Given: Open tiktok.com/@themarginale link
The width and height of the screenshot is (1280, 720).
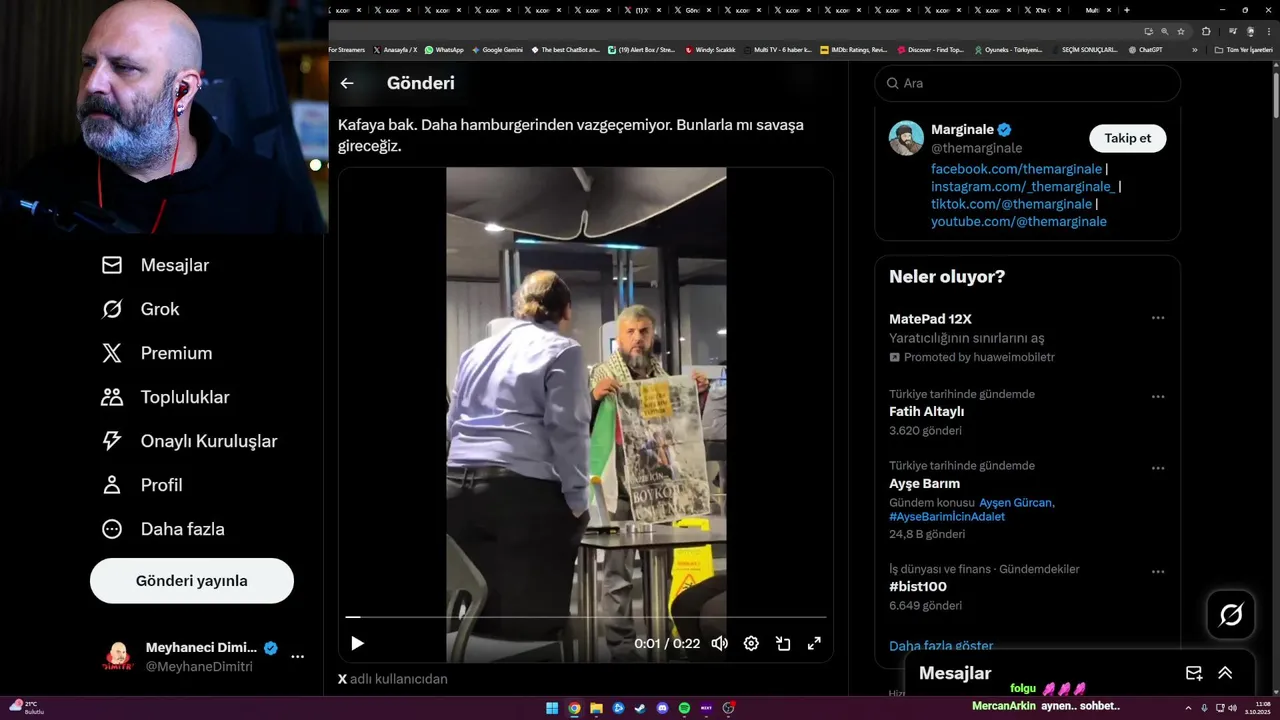Looking at the screenshot, I should (1011, 204).
